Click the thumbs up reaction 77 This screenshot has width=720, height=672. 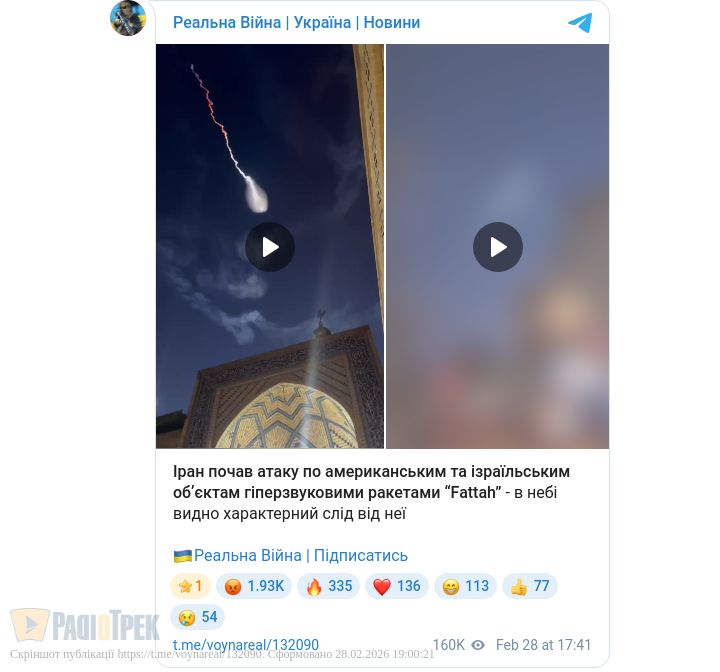tap(530, 586)
